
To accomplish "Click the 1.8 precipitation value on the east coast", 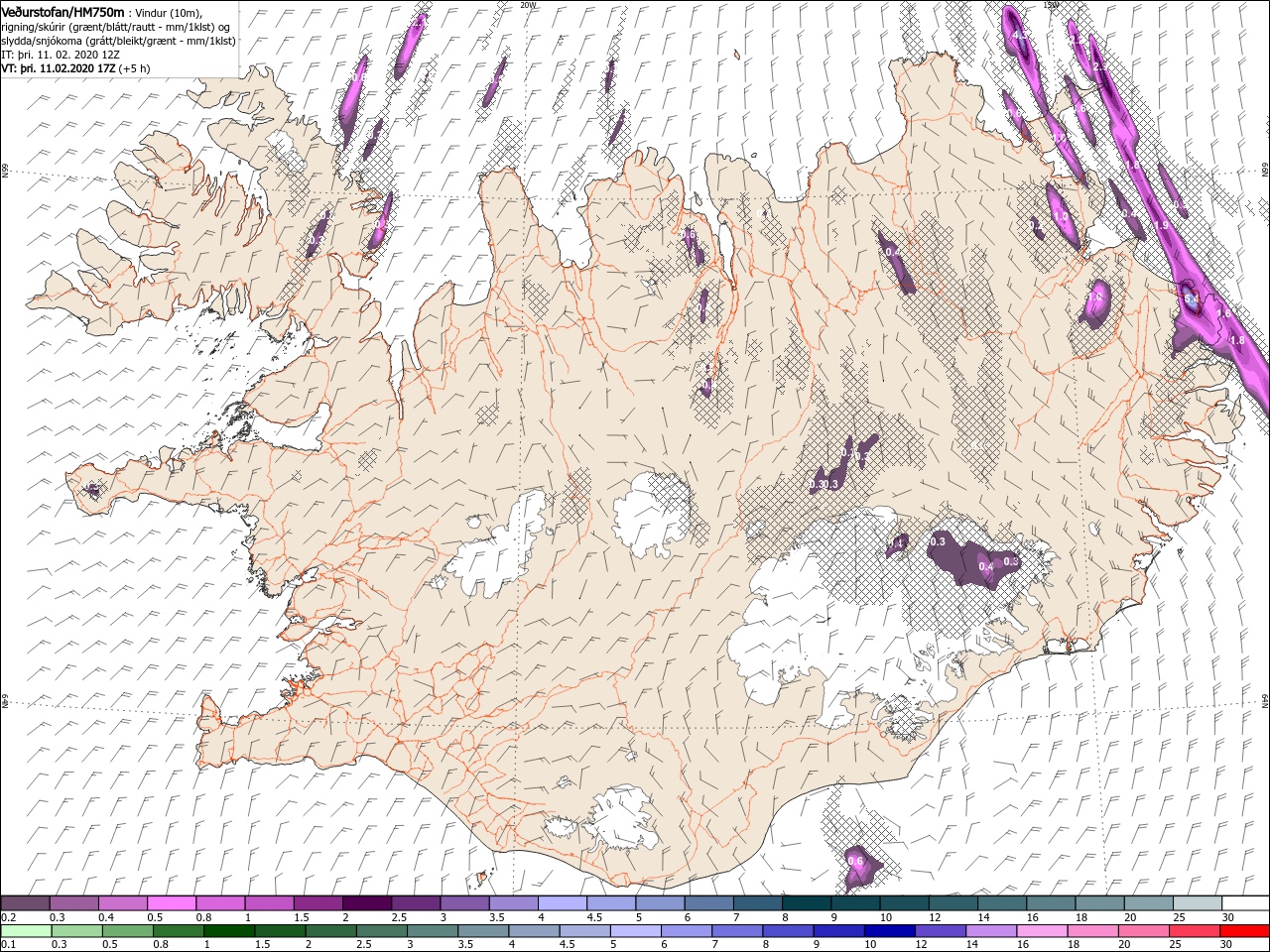I will pos(1237,340).
